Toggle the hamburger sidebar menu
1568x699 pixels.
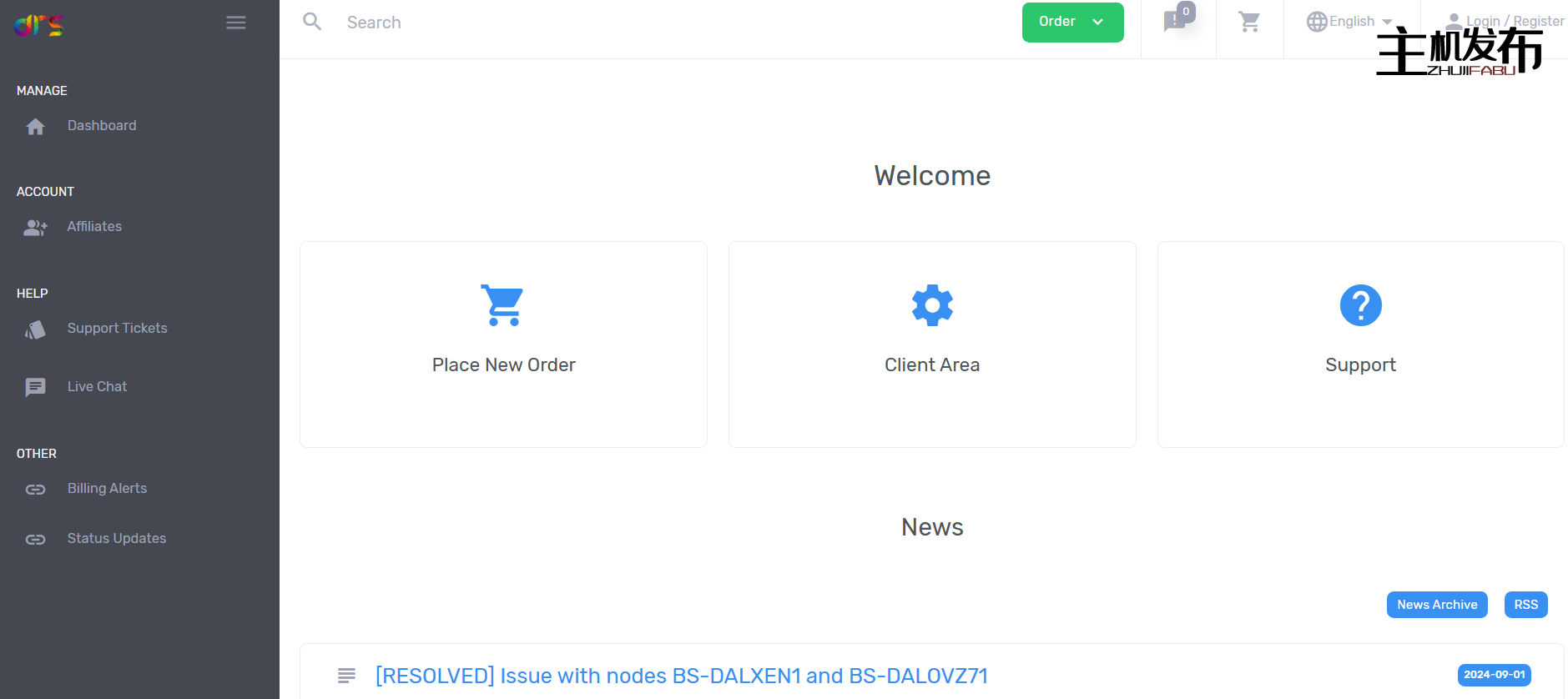[236, 23]
